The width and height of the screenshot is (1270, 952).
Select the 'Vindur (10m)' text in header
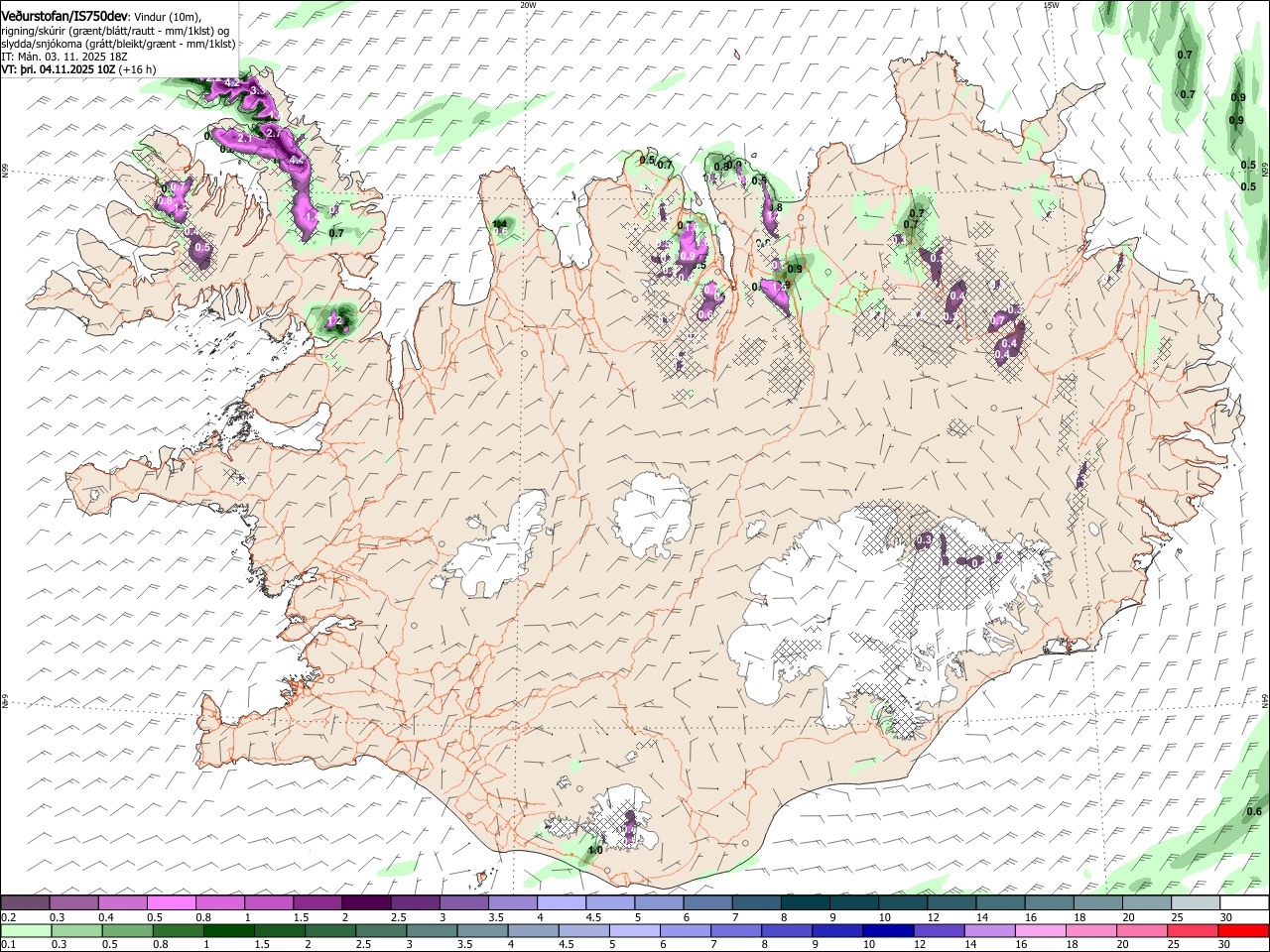pos(167,18)
